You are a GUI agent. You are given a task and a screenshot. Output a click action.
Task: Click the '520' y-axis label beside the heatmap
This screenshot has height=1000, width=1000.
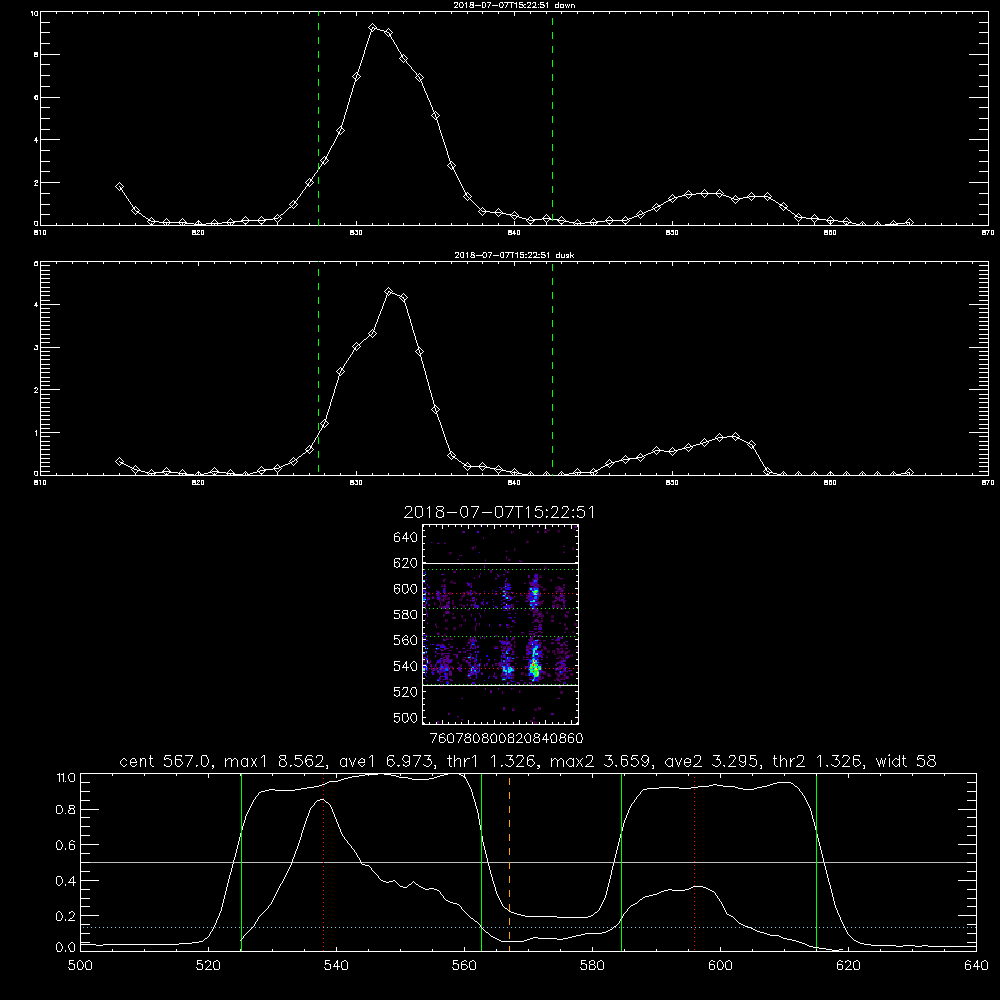tap(406, 692)
